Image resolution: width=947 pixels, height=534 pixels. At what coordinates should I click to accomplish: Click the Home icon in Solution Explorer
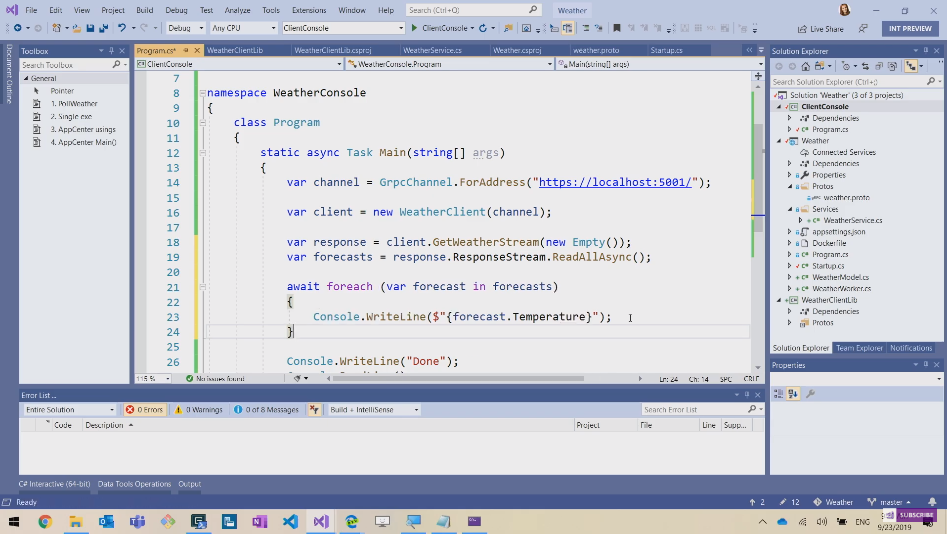(x=807, y=66)
